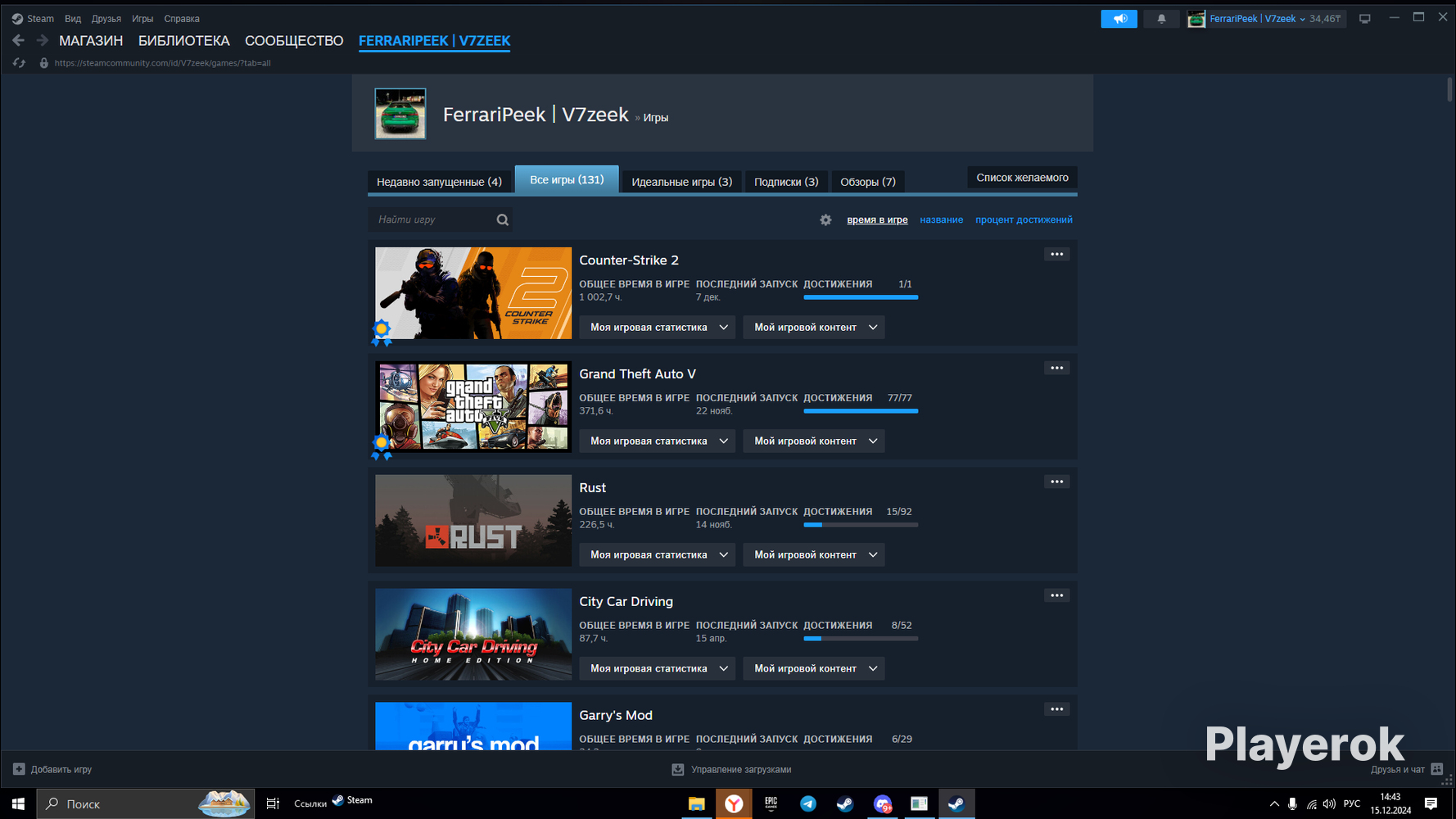The height and width of the screenshot is (819, 1456).
Task: Click the perfect game ribbon badge on GTA V
Action: coord(382,446)
